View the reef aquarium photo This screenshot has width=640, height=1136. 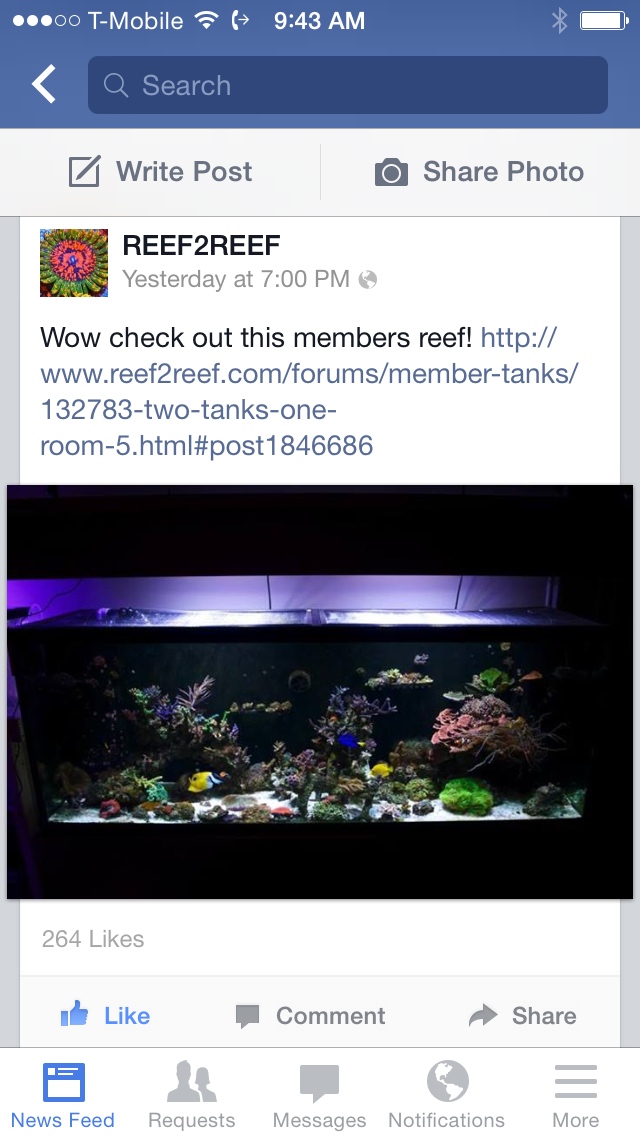320,692
